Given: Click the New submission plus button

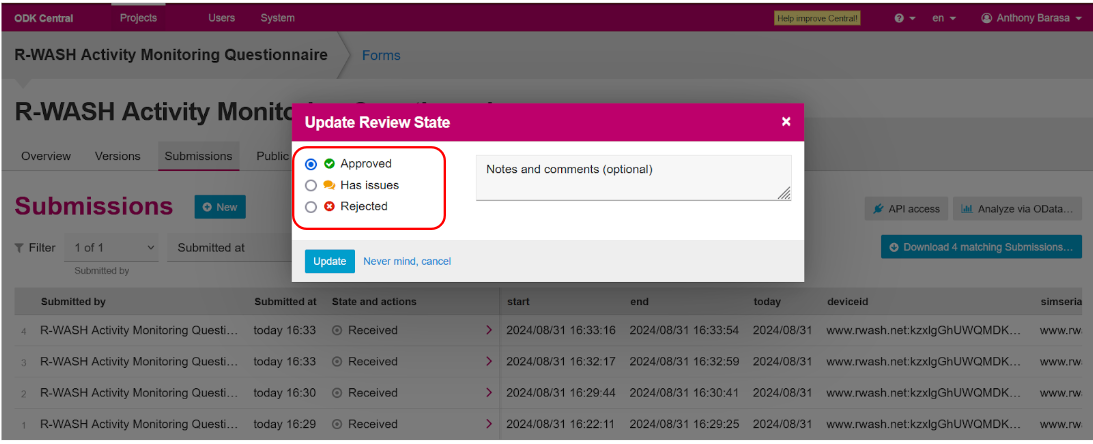Looking at the screenshot, I should click(x=220, y=207).
